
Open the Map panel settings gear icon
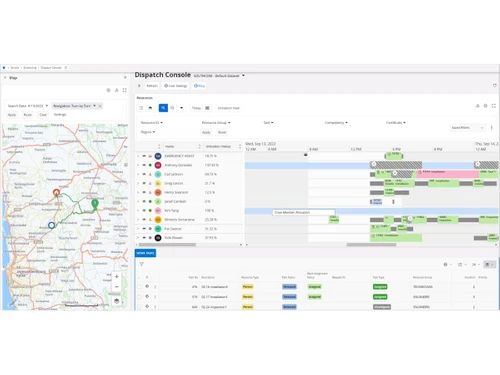click(x=108, y=90)
